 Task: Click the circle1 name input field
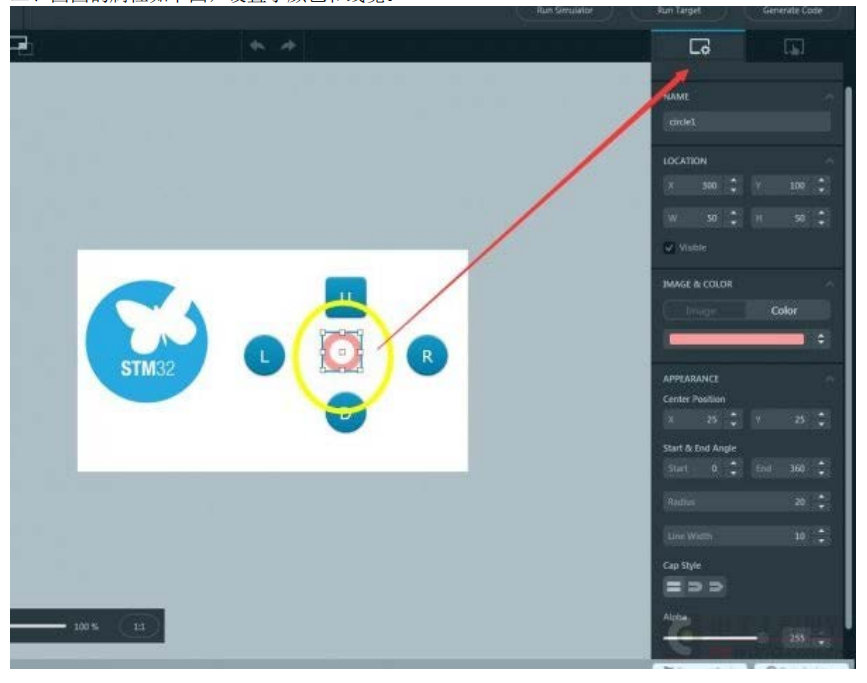[746, 122]
